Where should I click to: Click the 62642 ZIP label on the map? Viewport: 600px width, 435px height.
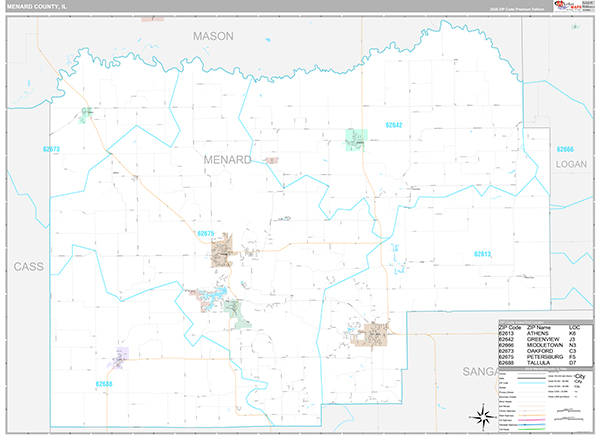tap(394, 125)
